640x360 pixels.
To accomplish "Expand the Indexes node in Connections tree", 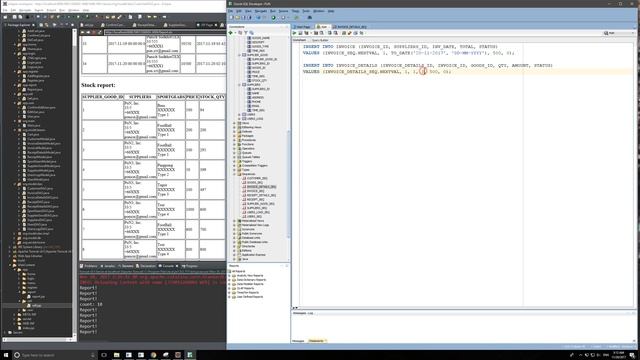I will tap(235, 131).
